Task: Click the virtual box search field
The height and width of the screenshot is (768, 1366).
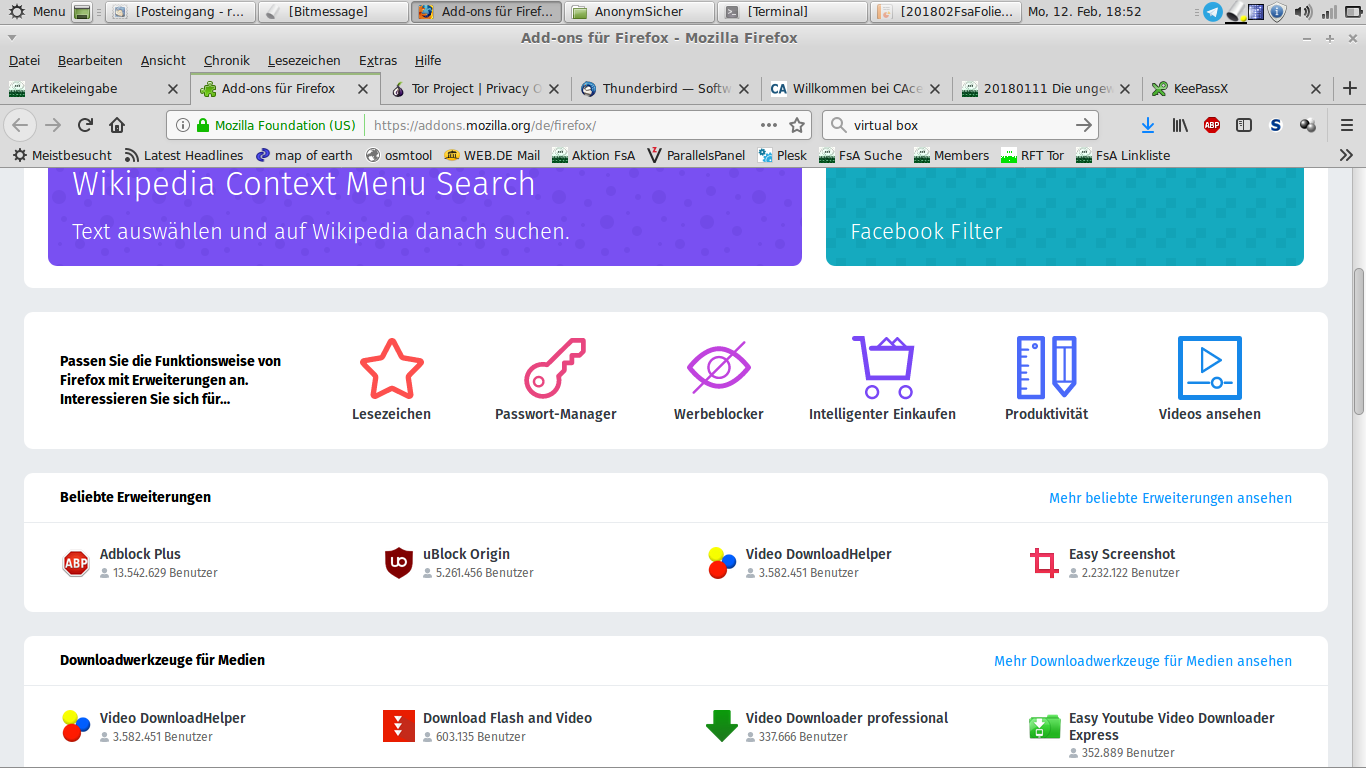Action: point(960,125)
